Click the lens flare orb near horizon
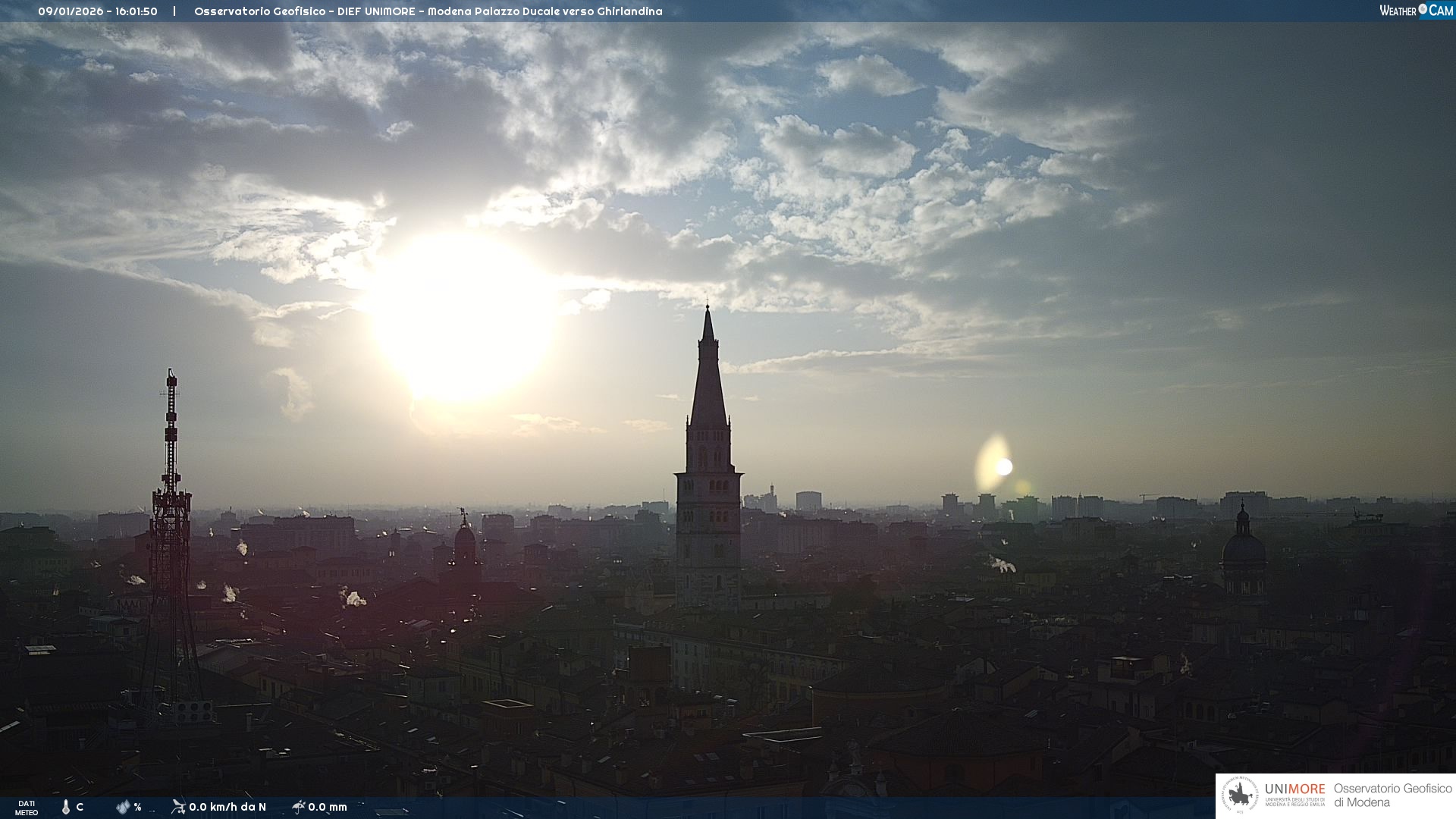 click(x=1003, y=466)
